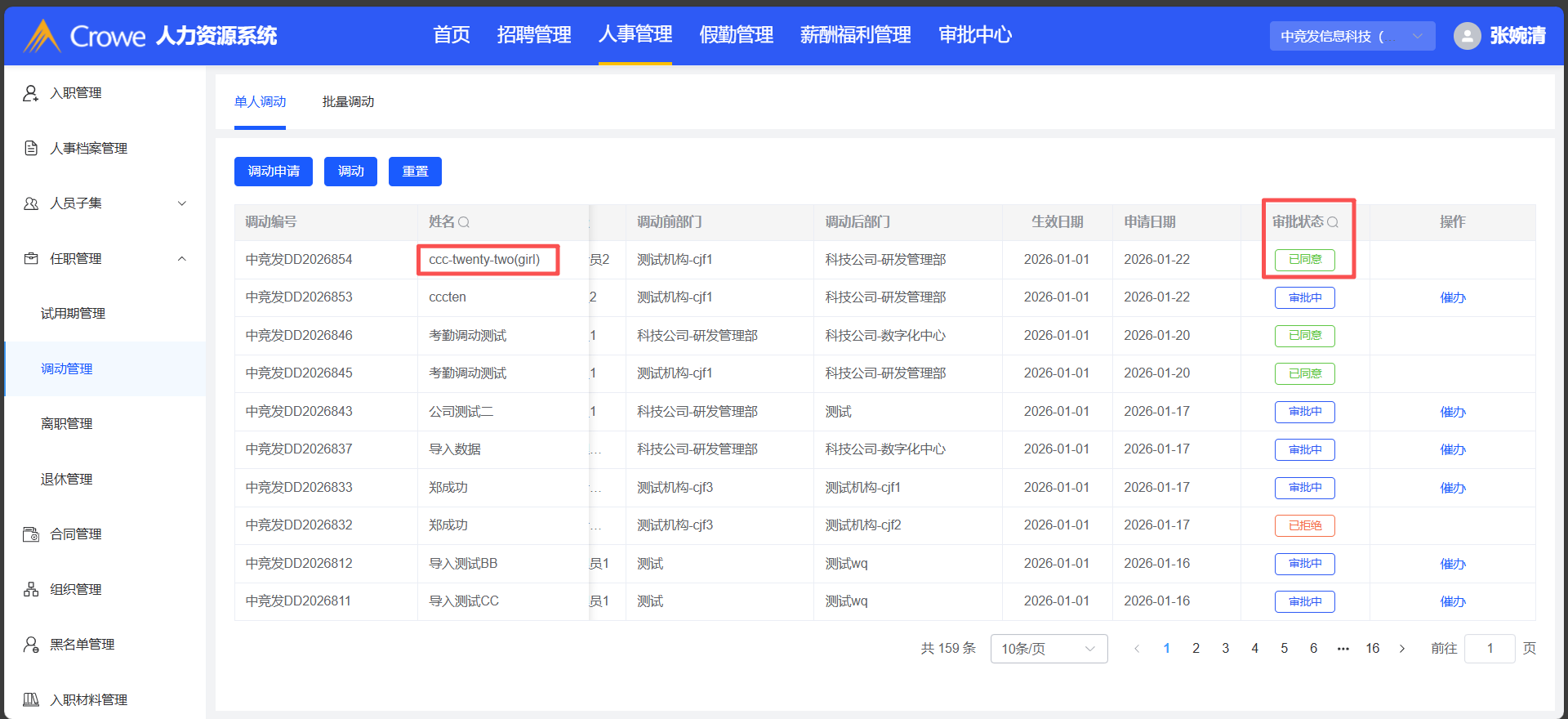Click the 黑名单管理 icon in sidebar
This screenshot has width=1568, height=719.
click(x=31, y=645)
